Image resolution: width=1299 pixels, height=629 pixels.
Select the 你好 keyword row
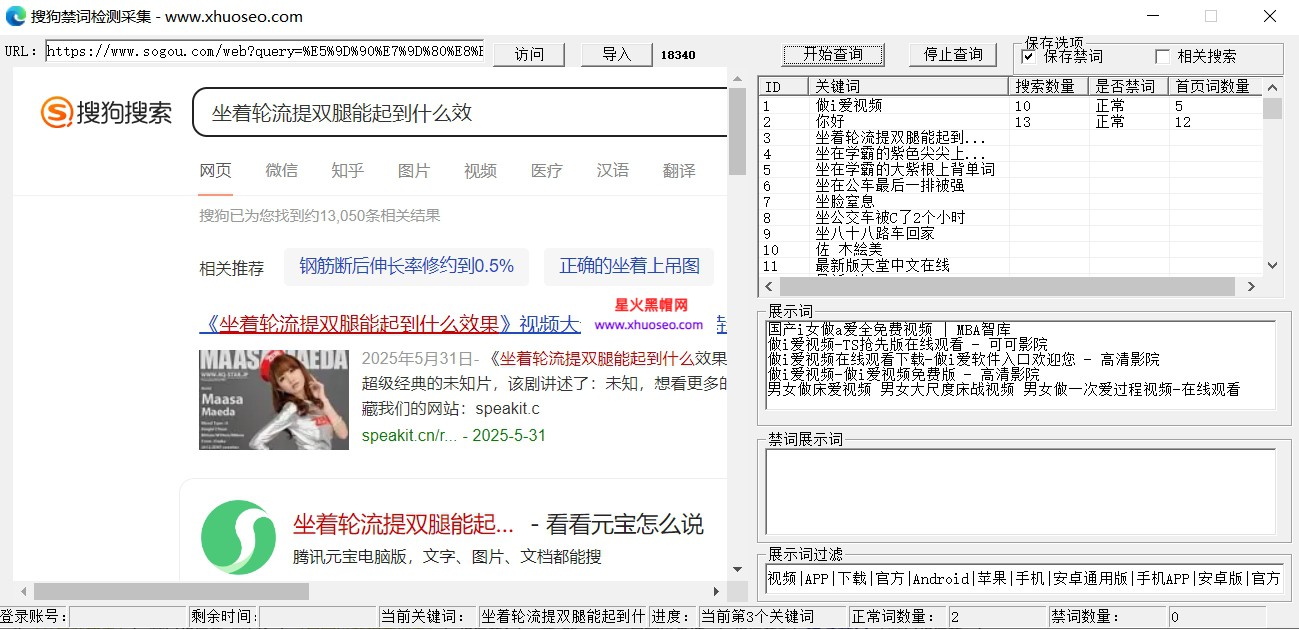1010,121
